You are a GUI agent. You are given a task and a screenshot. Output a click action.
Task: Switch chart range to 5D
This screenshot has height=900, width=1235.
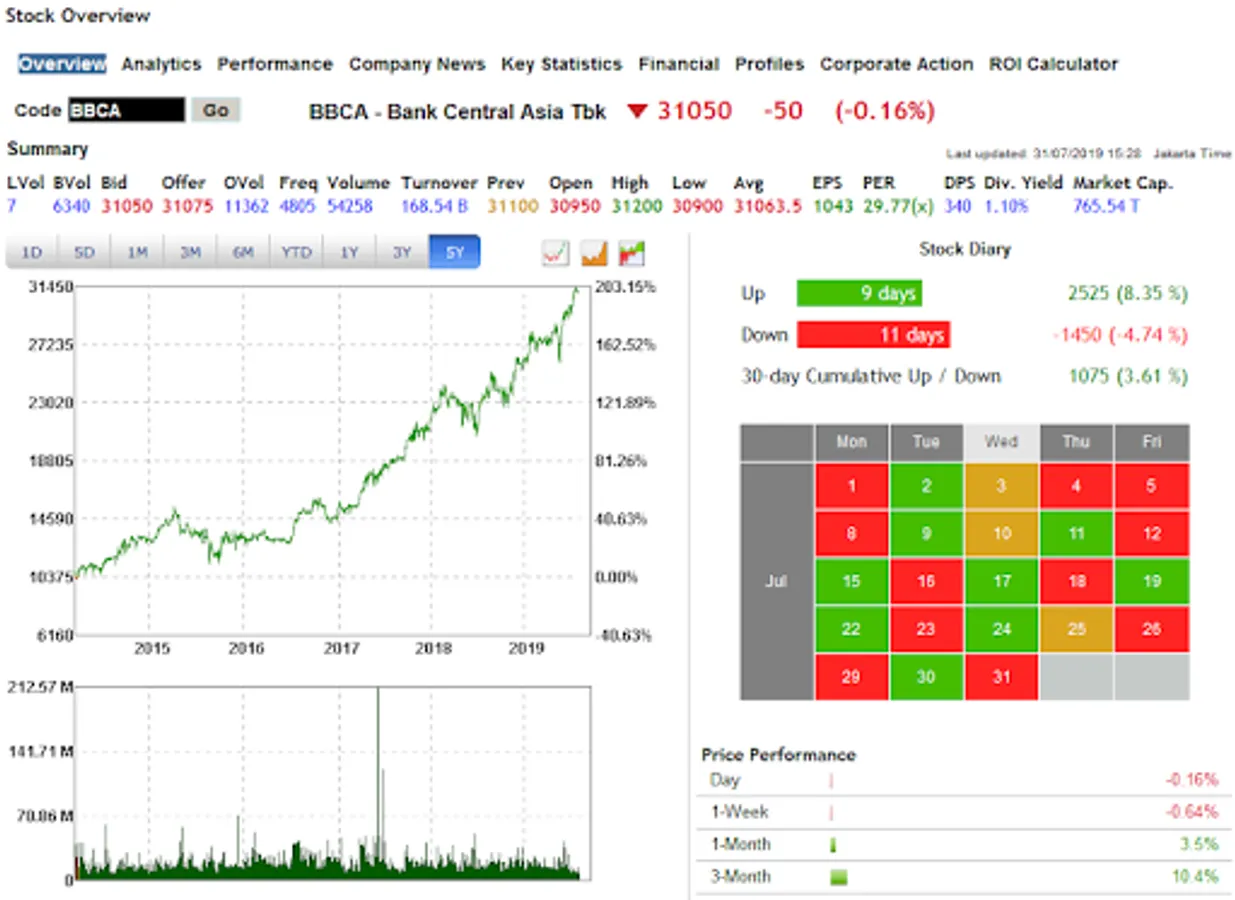[x=85, y=253]
